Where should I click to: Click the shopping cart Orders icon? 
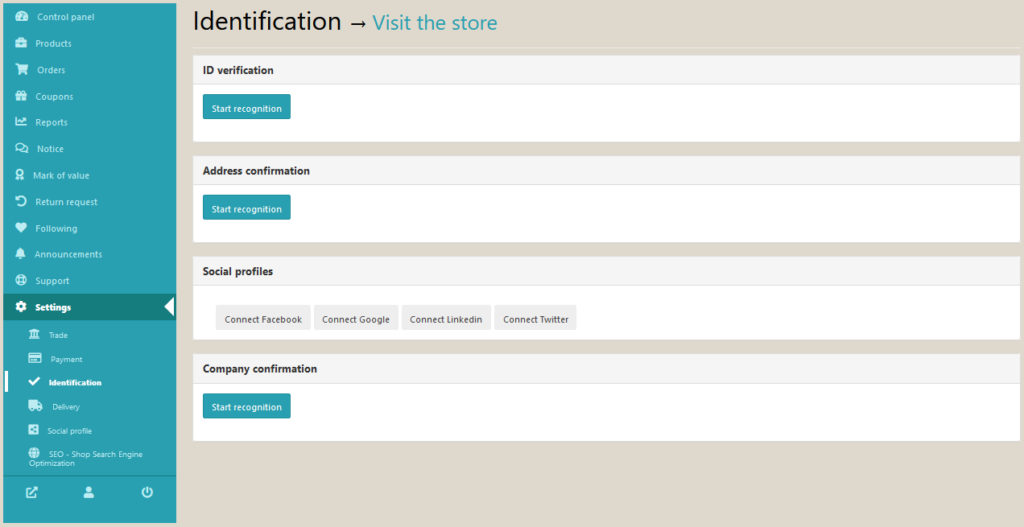point(21,70)
